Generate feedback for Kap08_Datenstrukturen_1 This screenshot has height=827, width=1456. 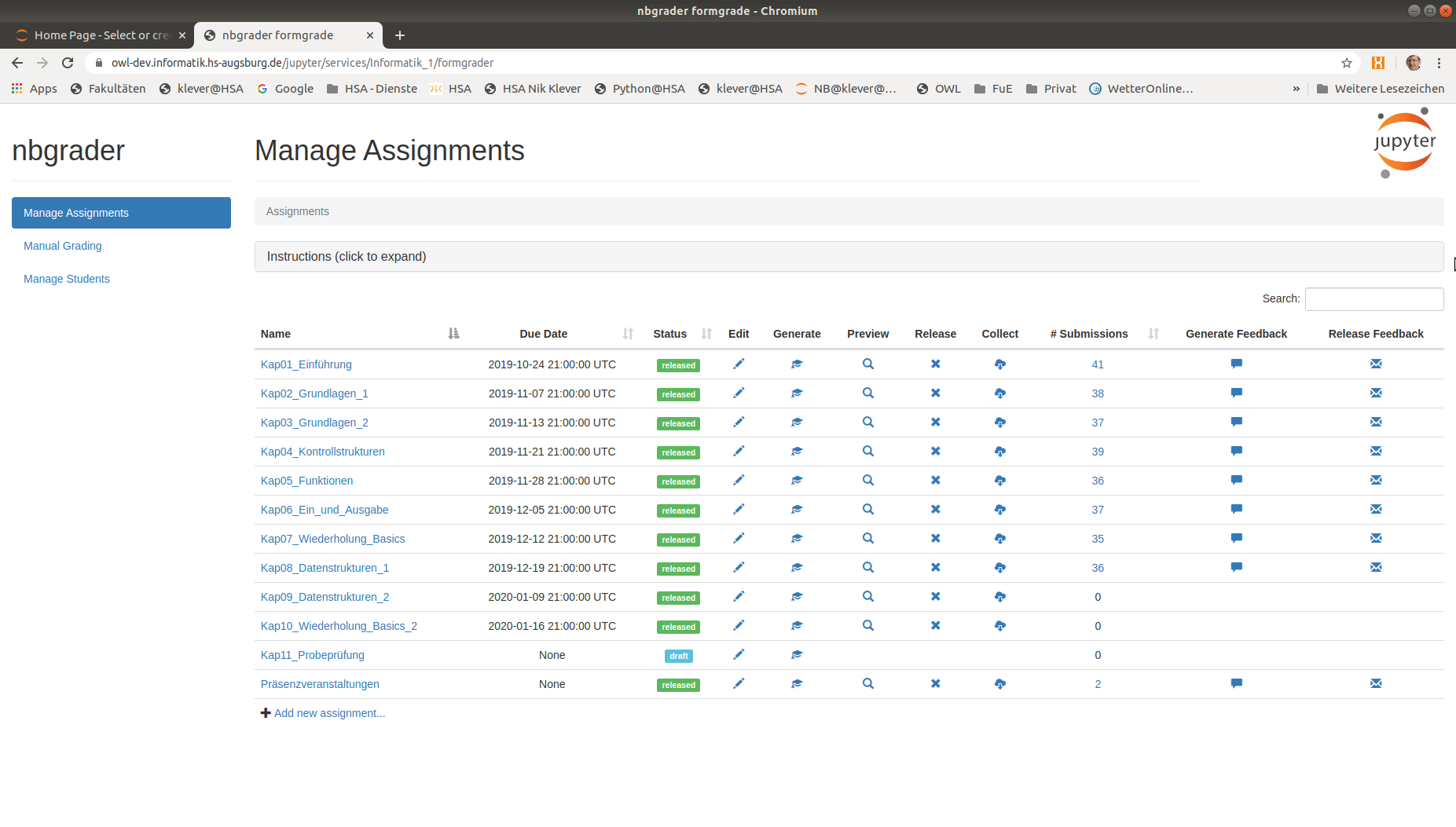click(1236, 567)
